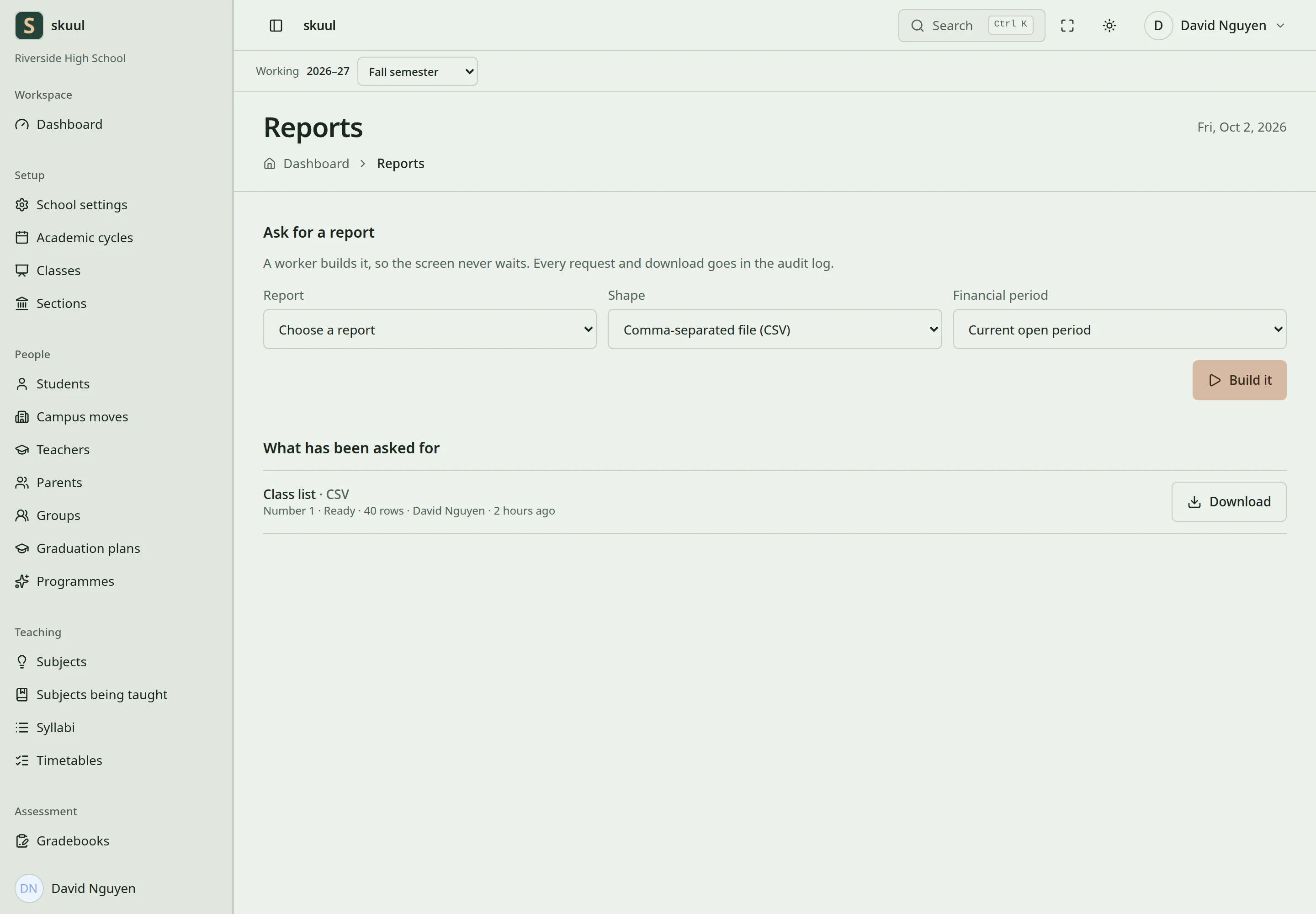Open the Fall semester dropdown
The image size is (1316, 914).
(418, 72)
